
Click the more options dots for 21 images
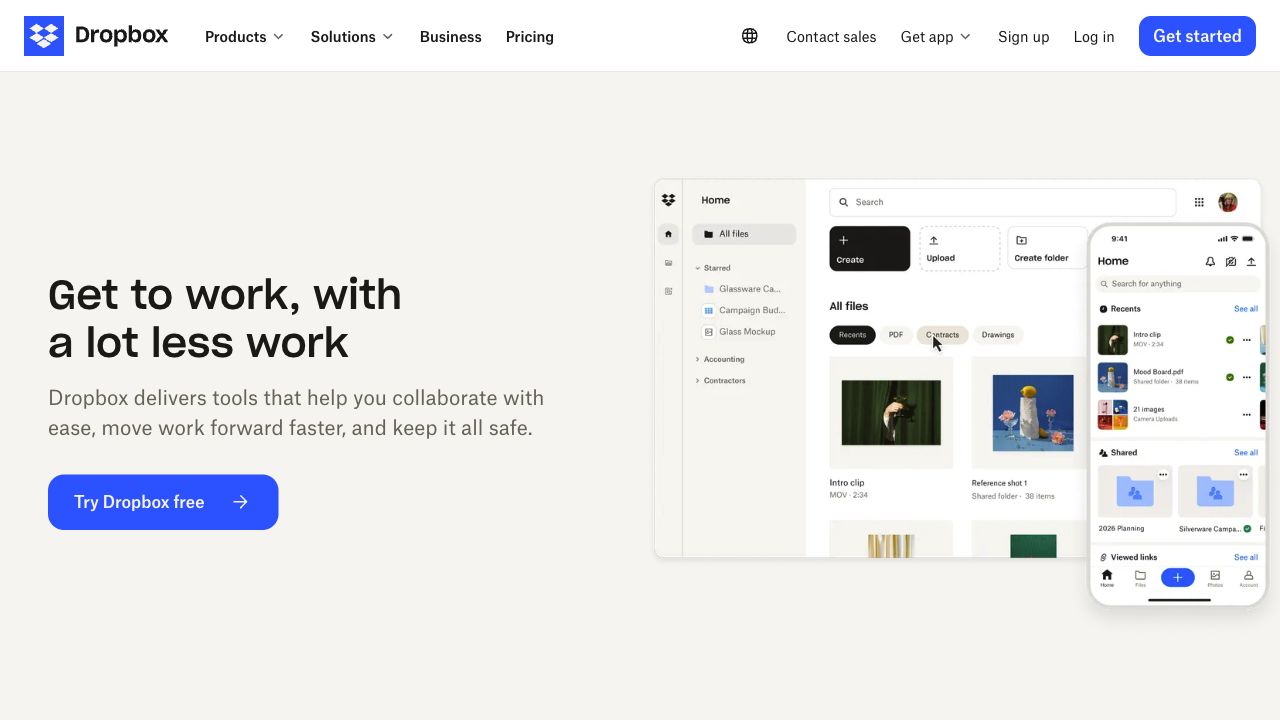click(x=1247, y=414)
